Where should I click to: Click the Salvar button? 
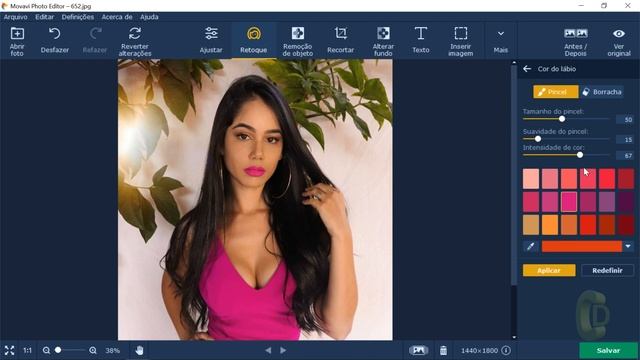click(608, 351)
